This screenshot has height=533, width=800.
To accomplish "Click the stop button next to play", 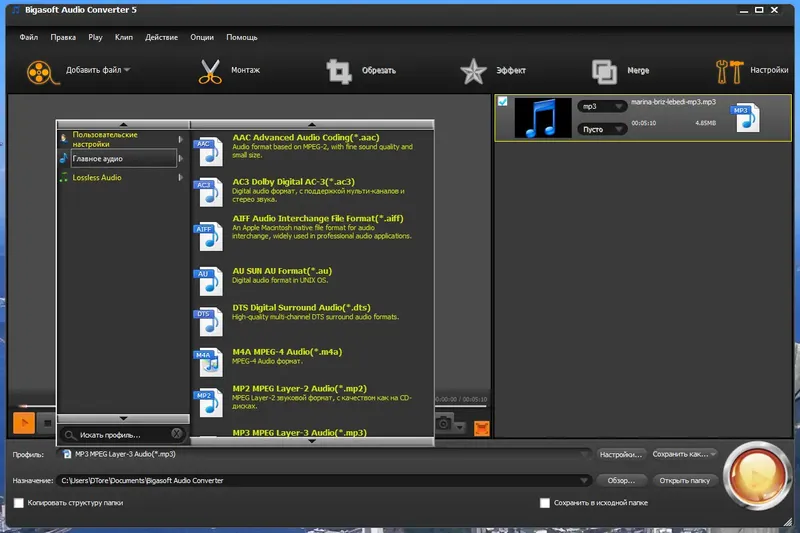I will [47, 423].
